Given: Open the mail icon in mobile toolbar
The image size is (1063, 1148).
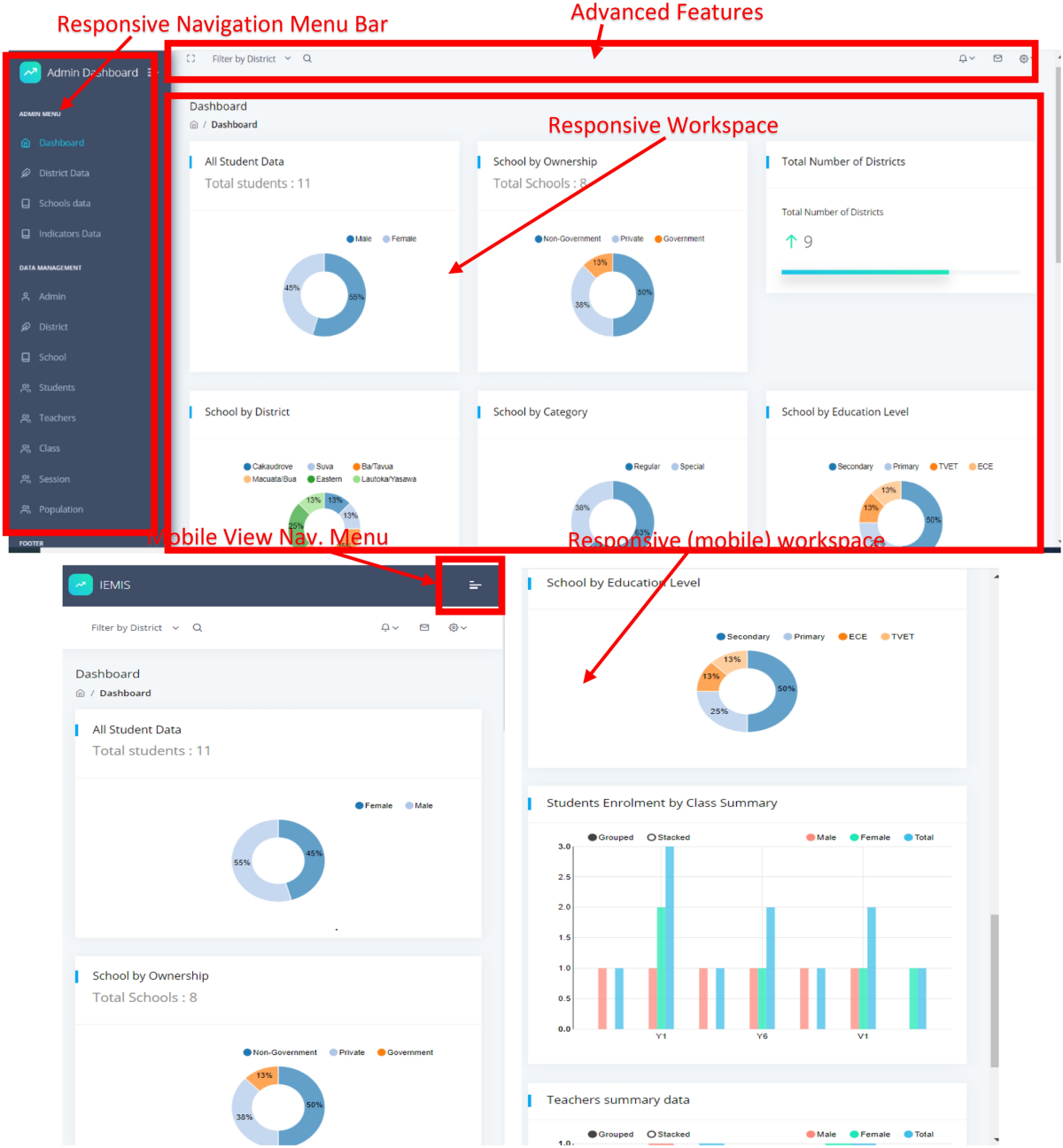Looking at the screenshot, I should [424, 627].
